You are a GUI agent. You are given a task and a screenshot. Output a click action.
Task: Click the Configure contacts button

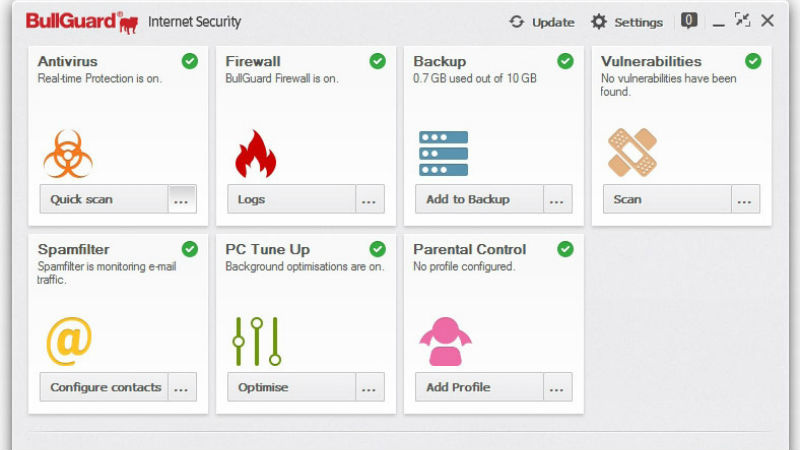point(104,387)
